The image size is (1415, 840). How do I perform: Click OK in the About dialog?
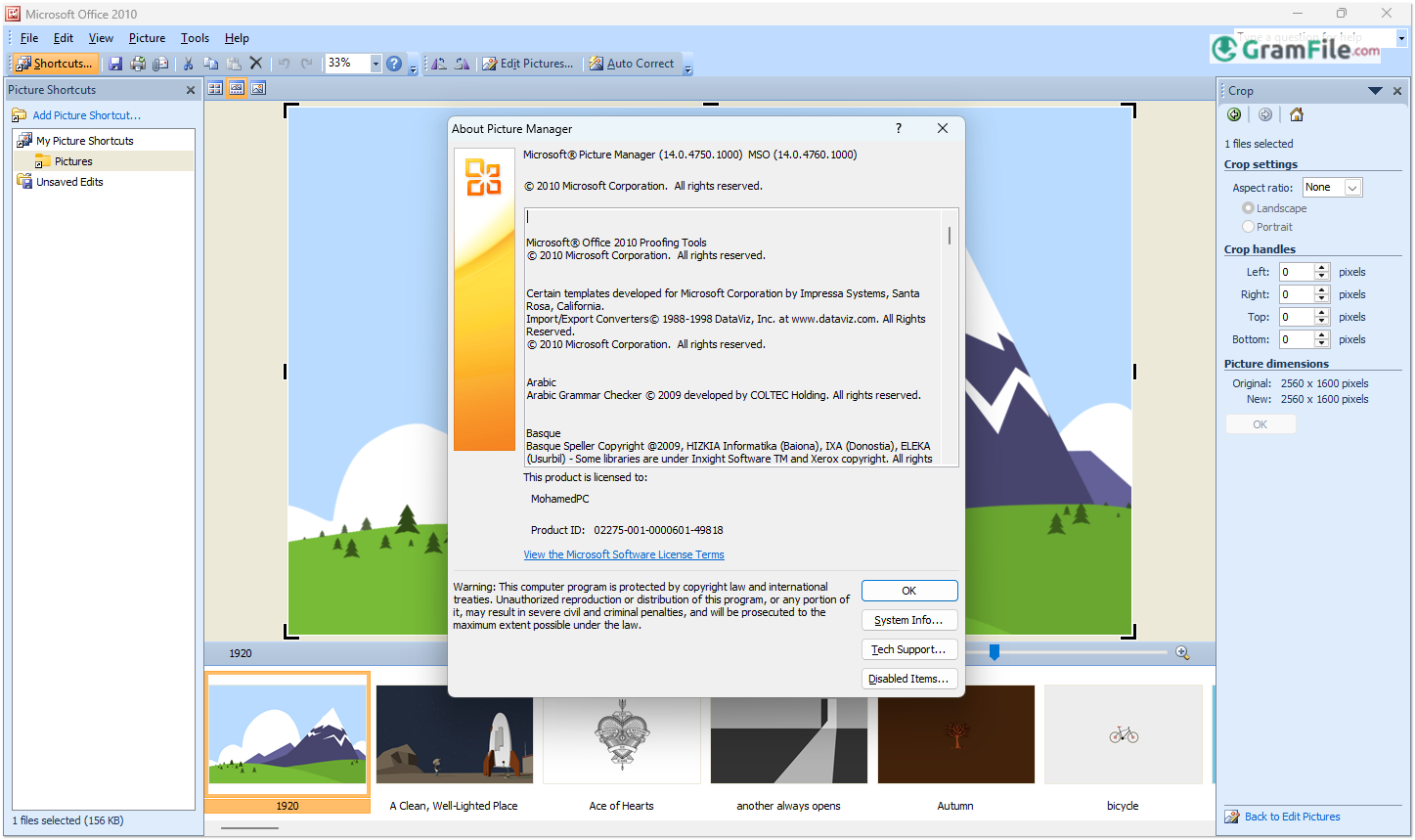[909, 591]
